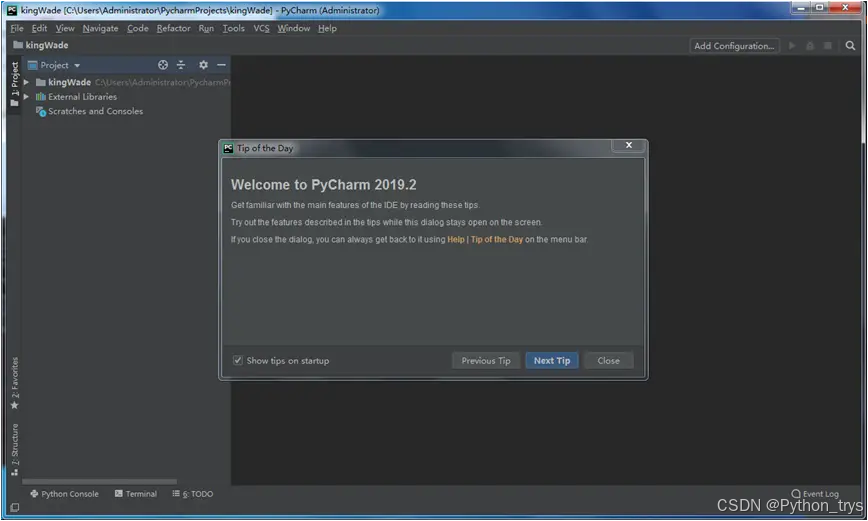Open the Help menu

pyautogui.click(x=327, y=28)
